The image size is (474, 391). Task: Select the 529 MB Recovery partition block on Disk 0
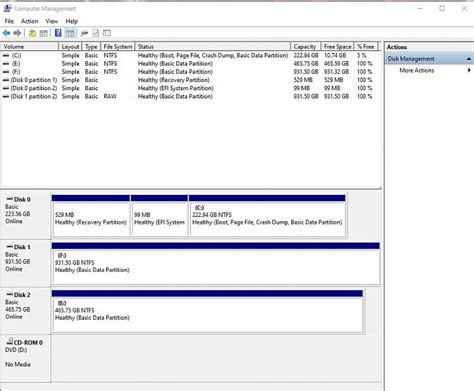pos(91,216)
